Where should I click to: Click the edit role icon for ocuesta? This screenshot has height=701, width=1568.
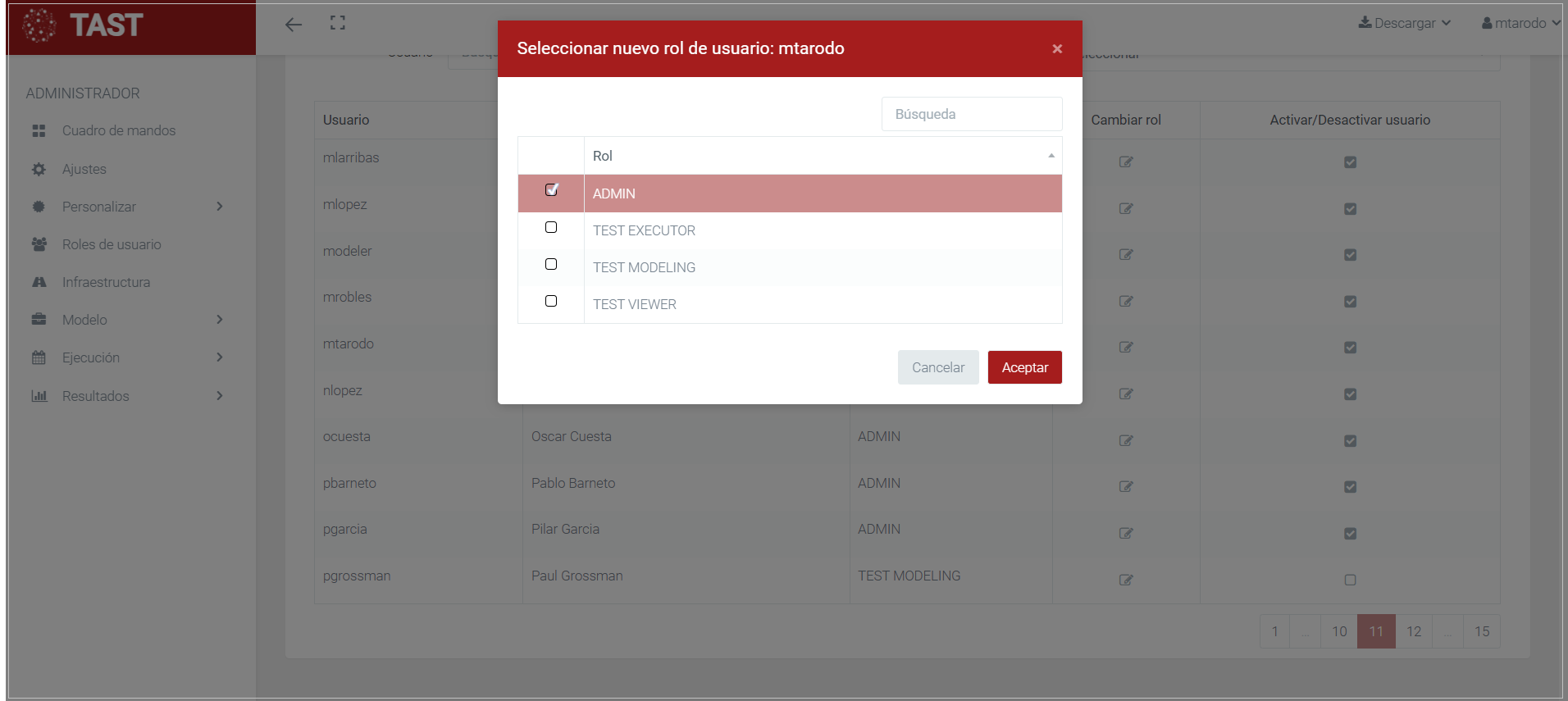(1126, 440)
